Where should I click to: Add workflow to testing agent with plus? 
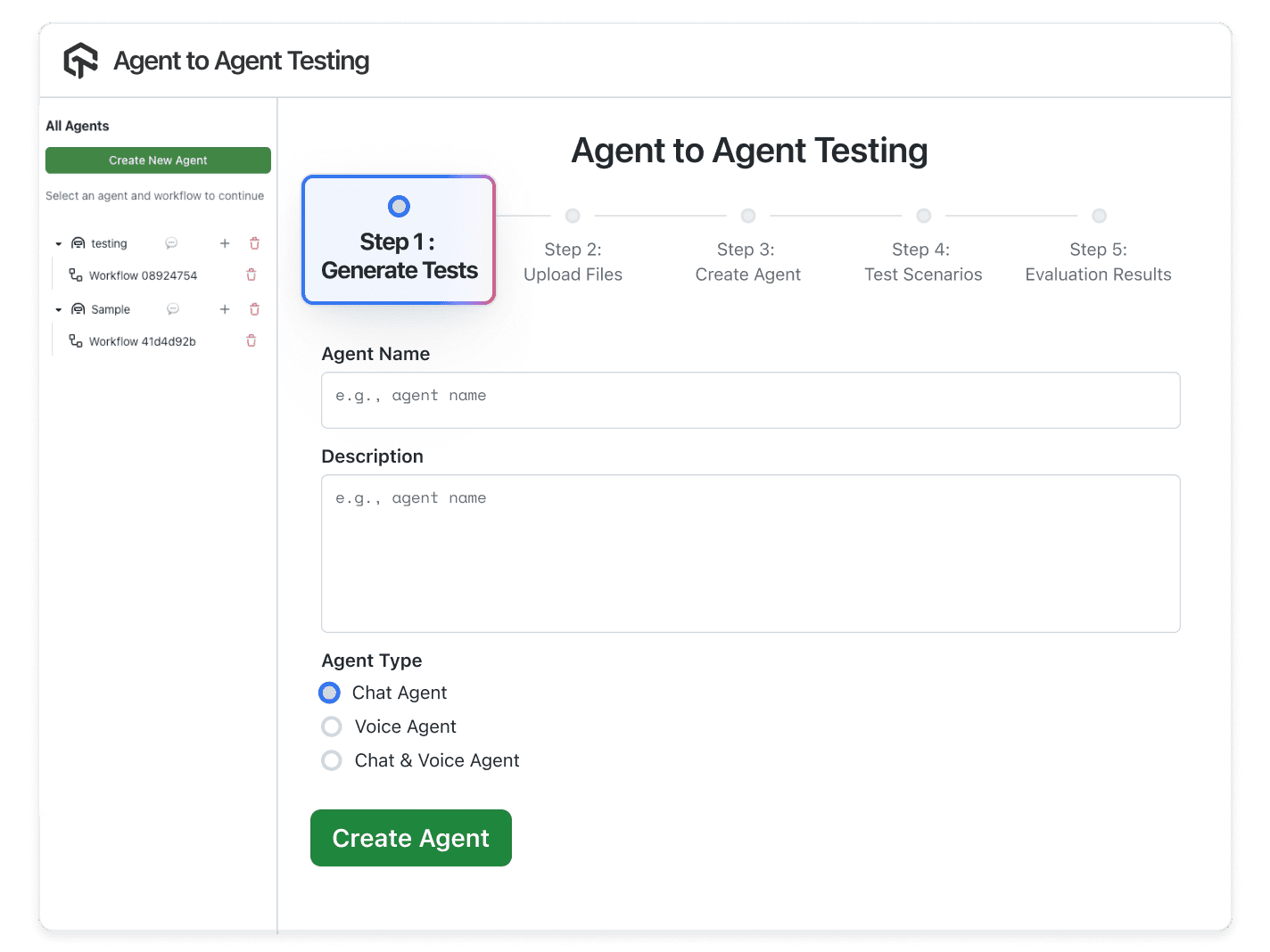pos(225,243)
